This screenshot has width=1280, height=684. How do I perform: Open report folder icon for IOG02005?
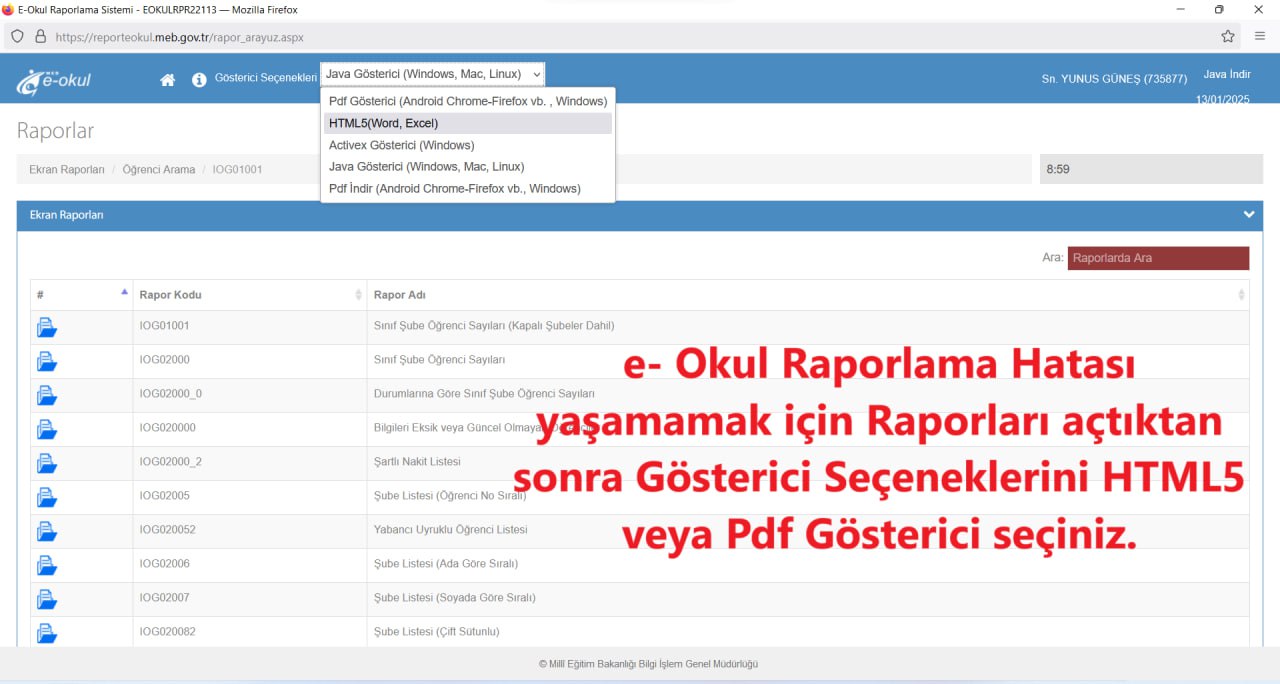coord(47,497)
